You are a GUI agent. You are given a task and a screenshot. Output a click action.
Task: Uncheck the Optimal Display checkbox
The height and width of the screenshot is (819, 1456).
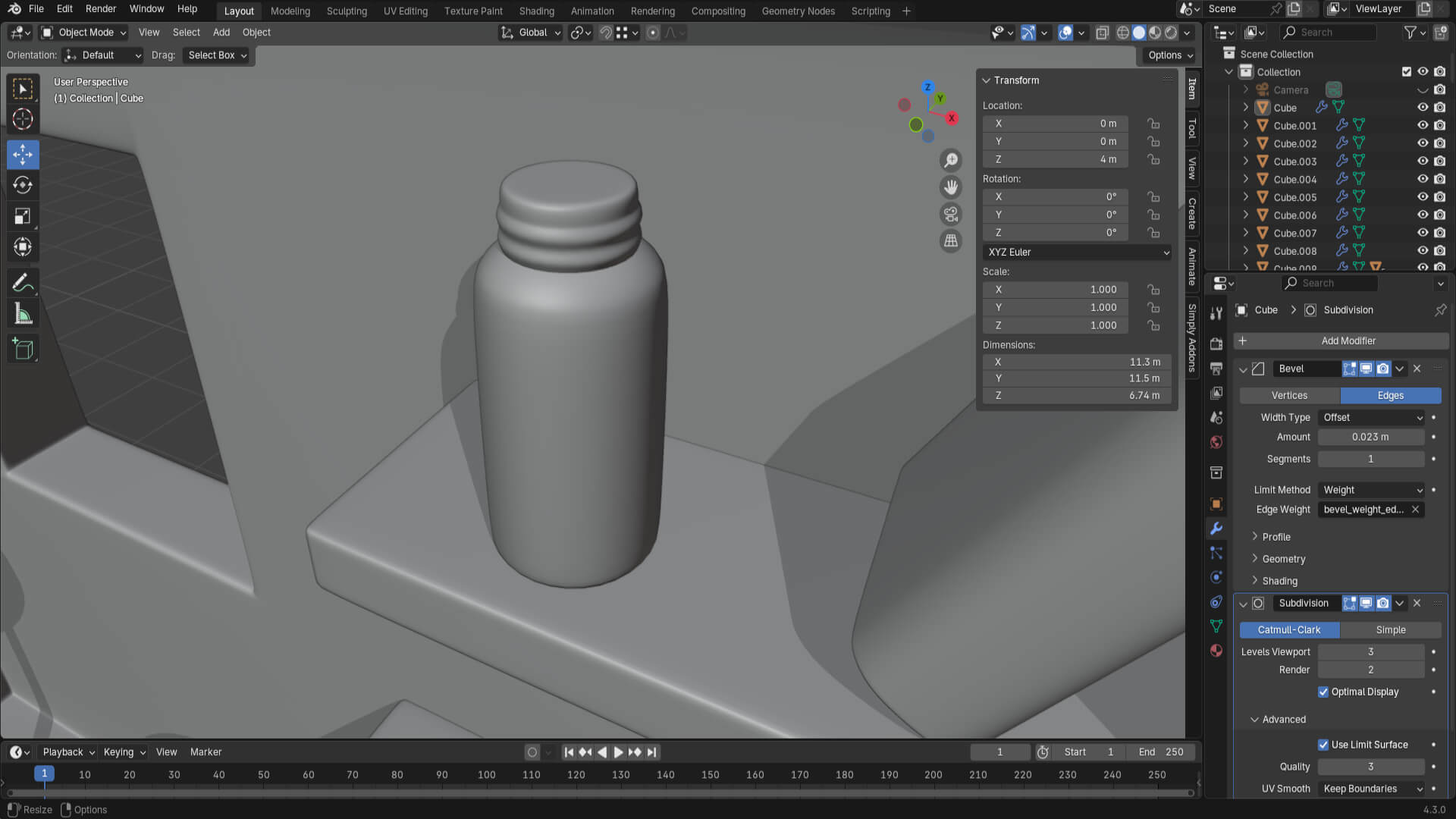(x=1323, y=692)
